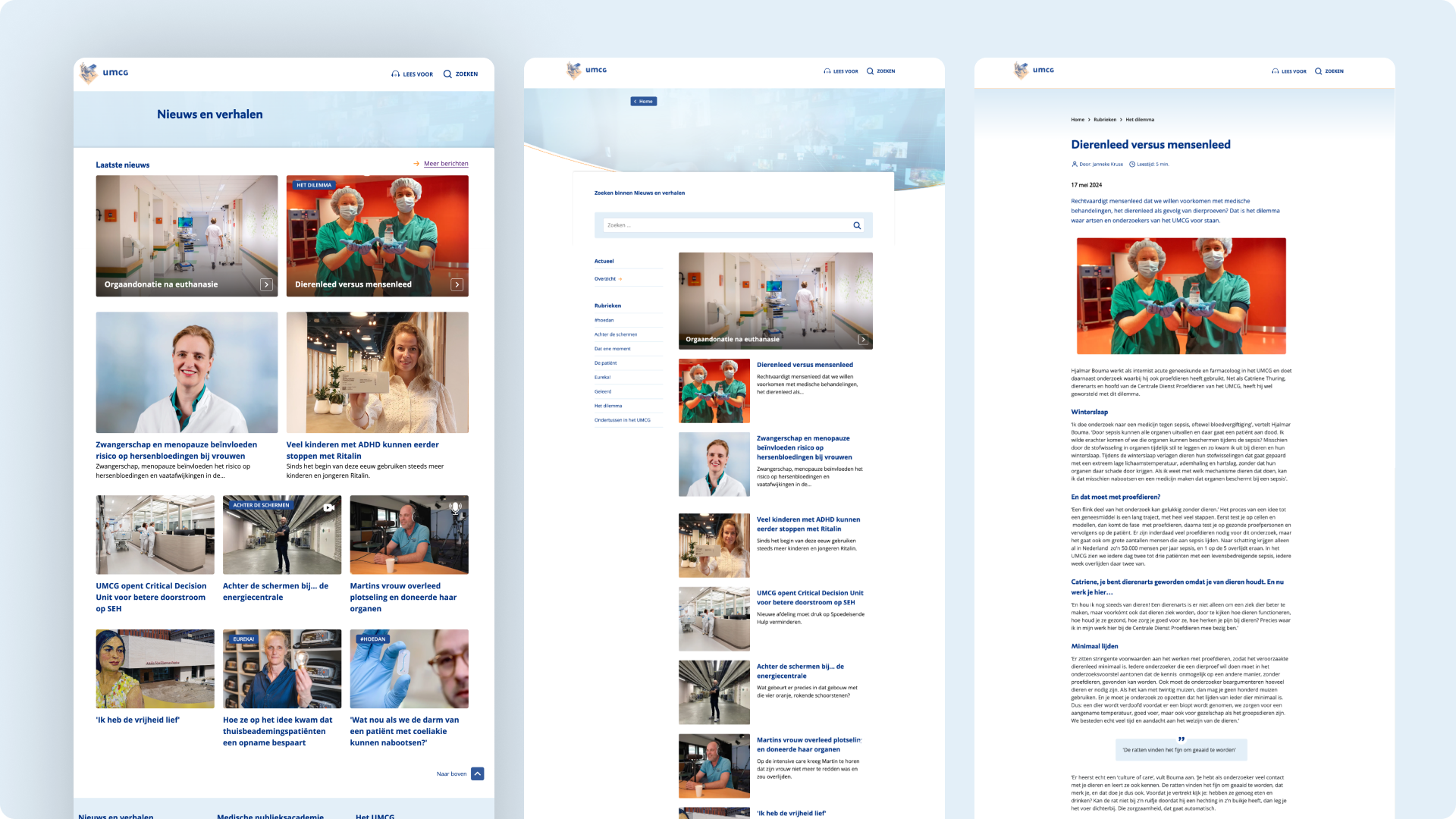Select Achter de schermen rubriek in sidebar
This screenshot has width=1456, height=819.
click(616, 334)
